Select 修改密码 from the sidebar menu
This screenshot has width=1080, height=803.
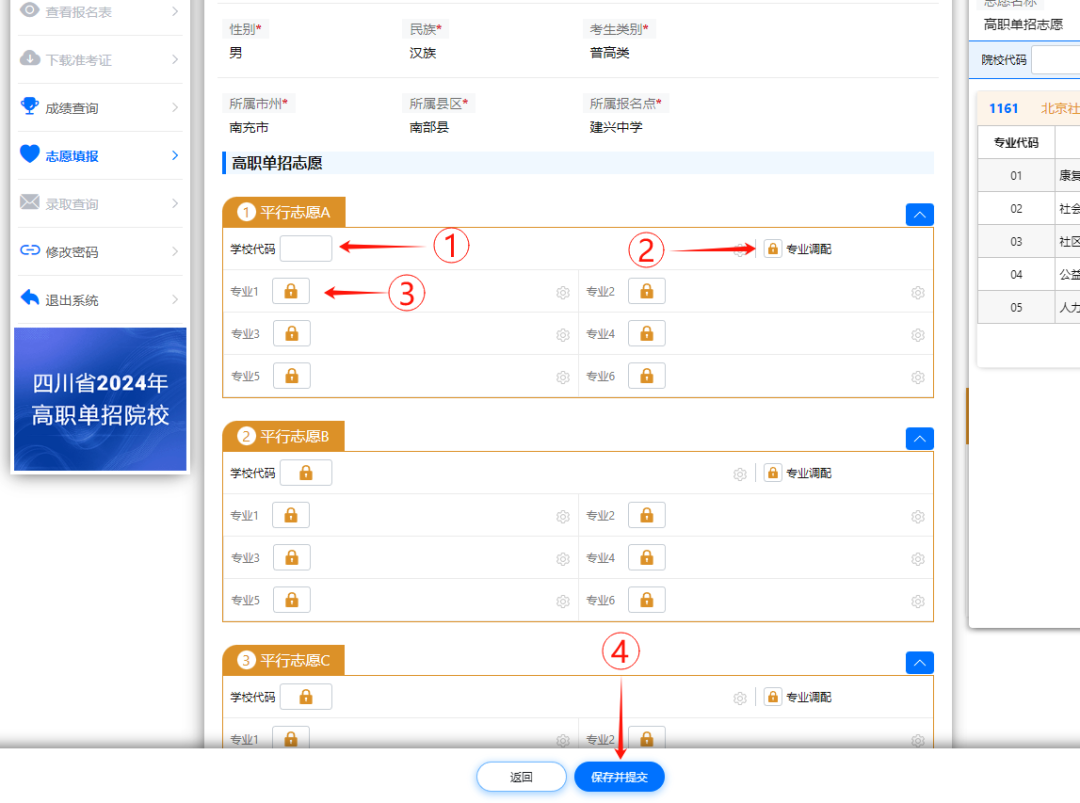click(x=98, y=252)
